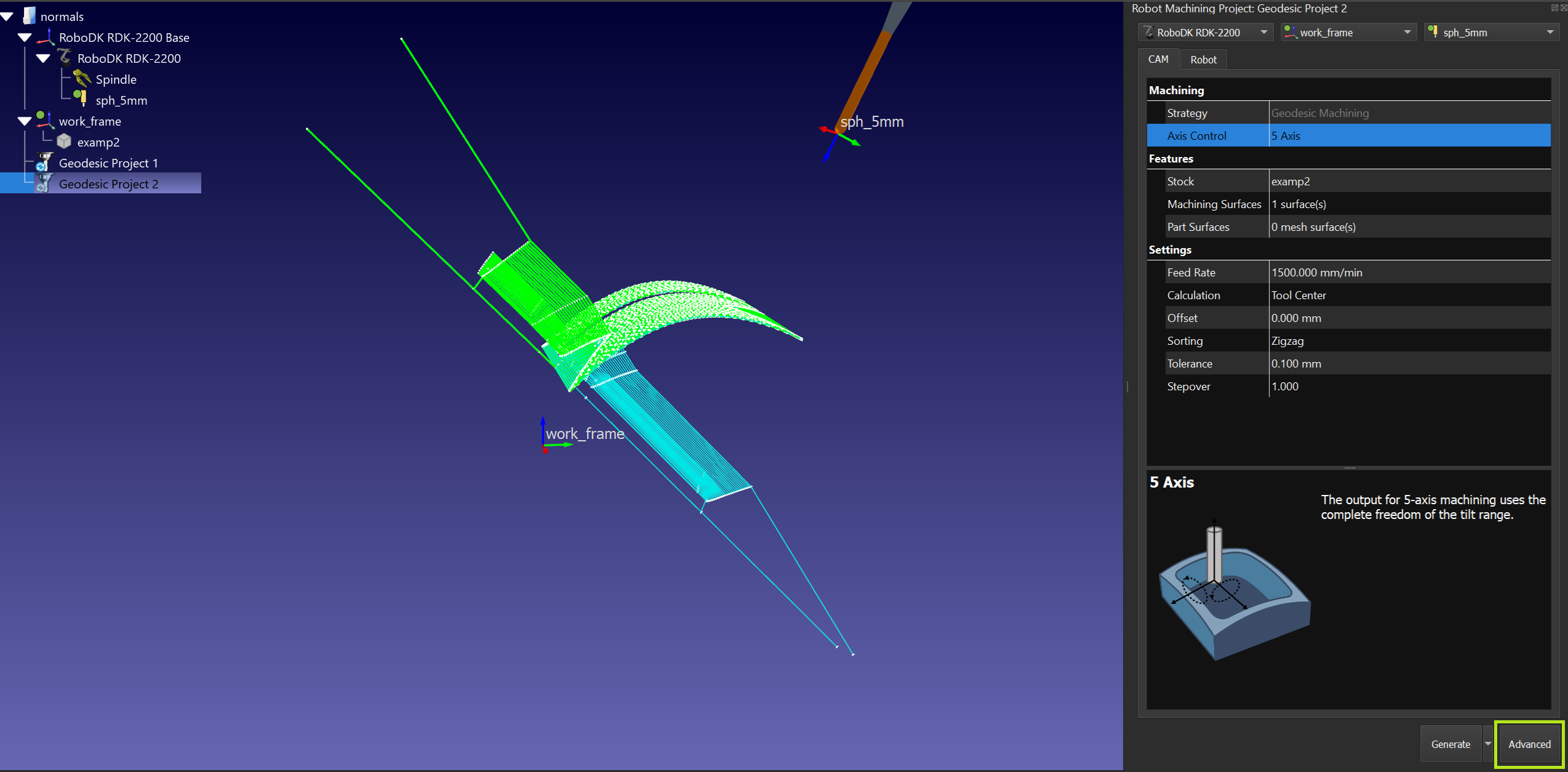1568x772 pixels.
Task: Click the Geodesic Project 2 machining icon
Action: point(44,183)
